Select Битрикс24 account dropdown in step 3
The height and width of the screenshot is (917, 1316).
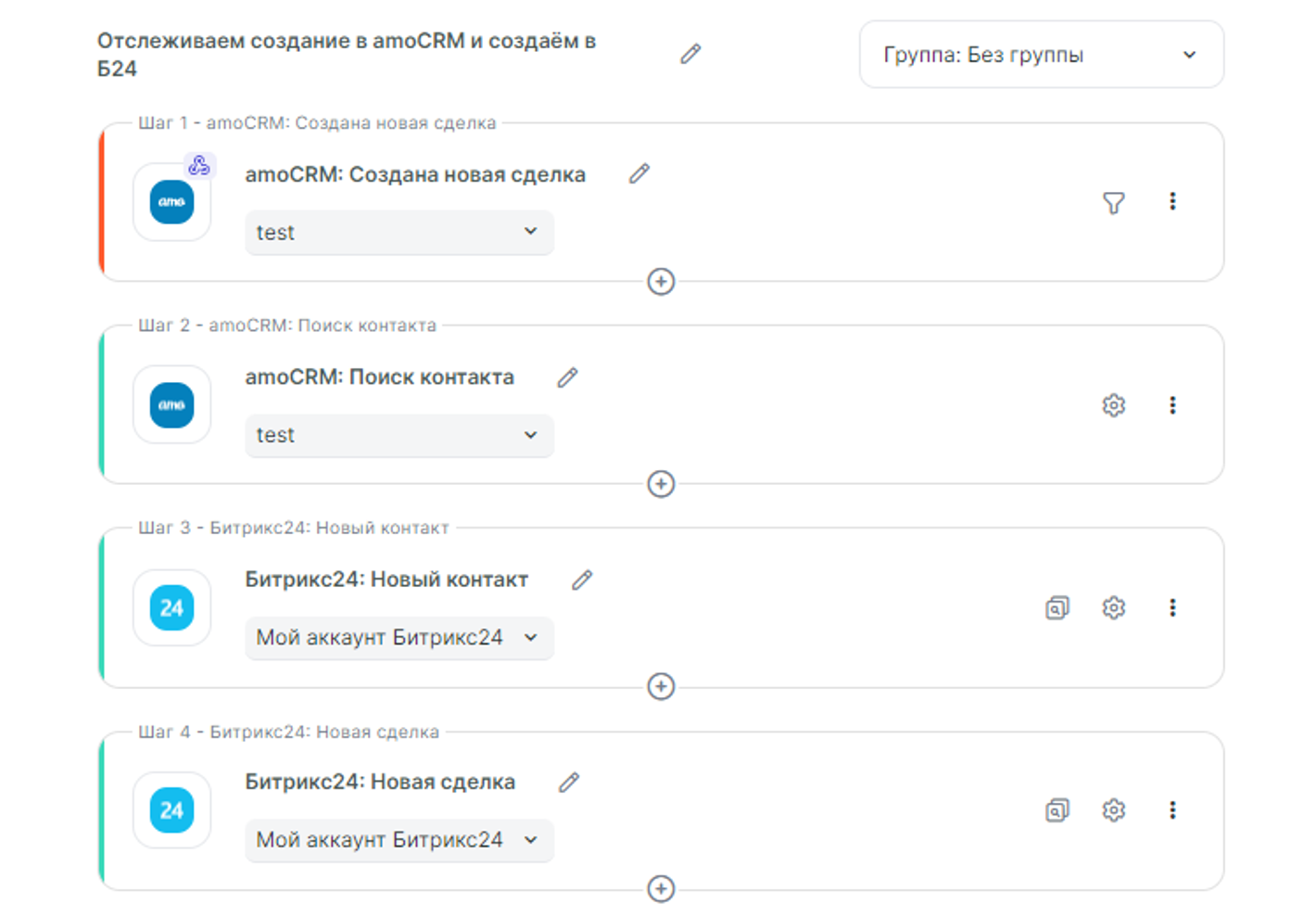(399, 638)
